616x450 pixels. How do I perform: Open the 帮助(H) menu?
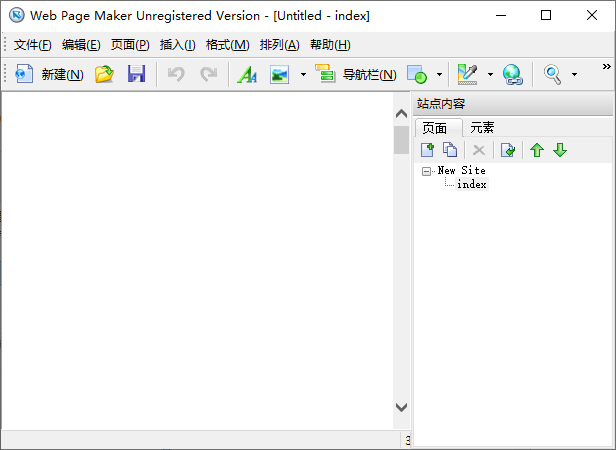[330, 45]
